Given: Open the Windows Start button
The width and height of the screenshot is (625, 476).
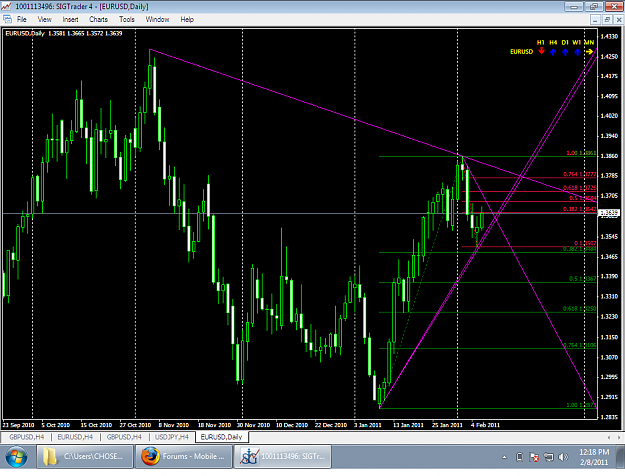Looking at the screenshot, I should pos(16,457).
